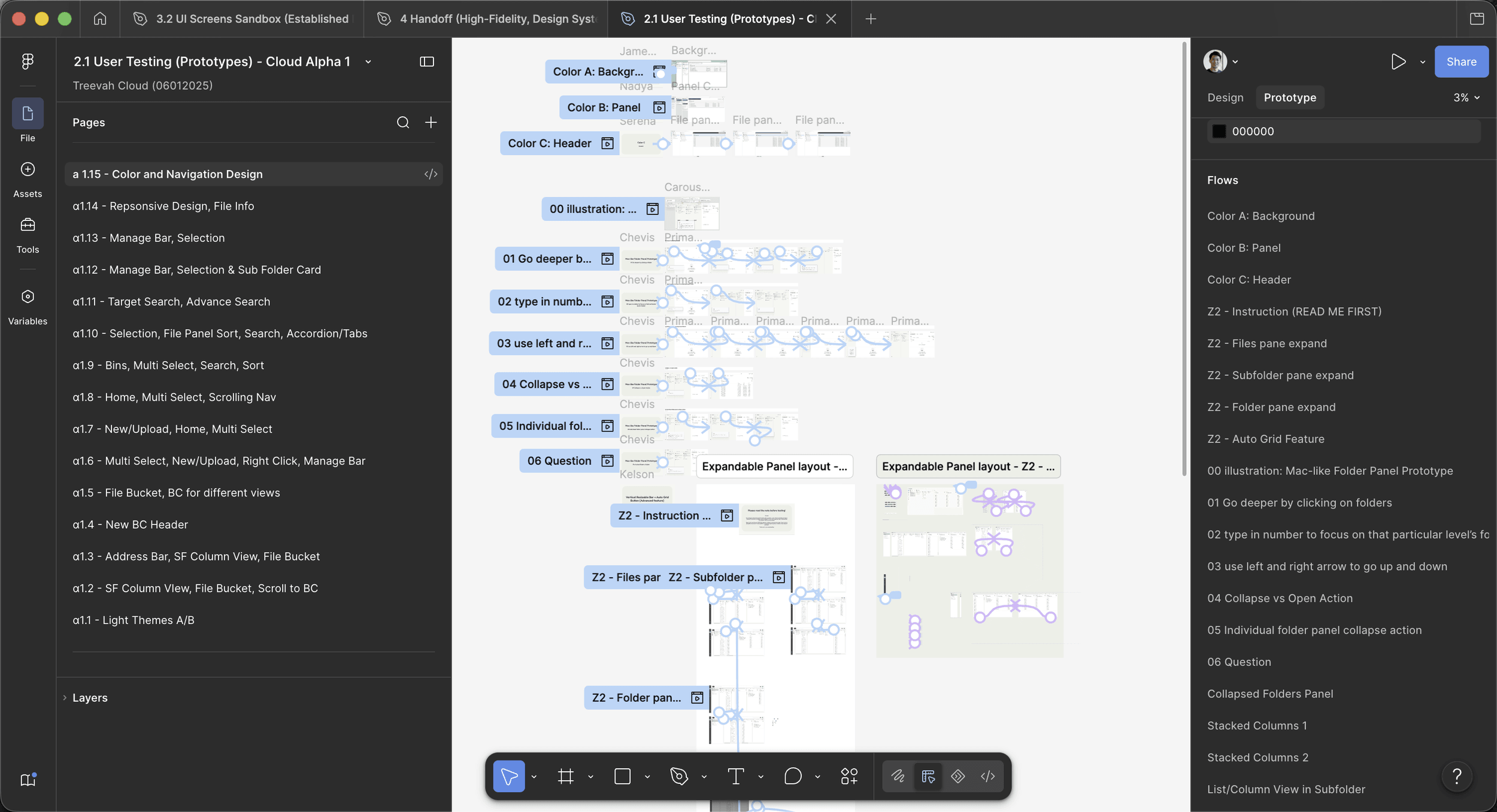This screenshot has width=1497, height=812.
Task: Select Expandable Panel layout - Z2 section label
Action: click(x=968, y=466)
